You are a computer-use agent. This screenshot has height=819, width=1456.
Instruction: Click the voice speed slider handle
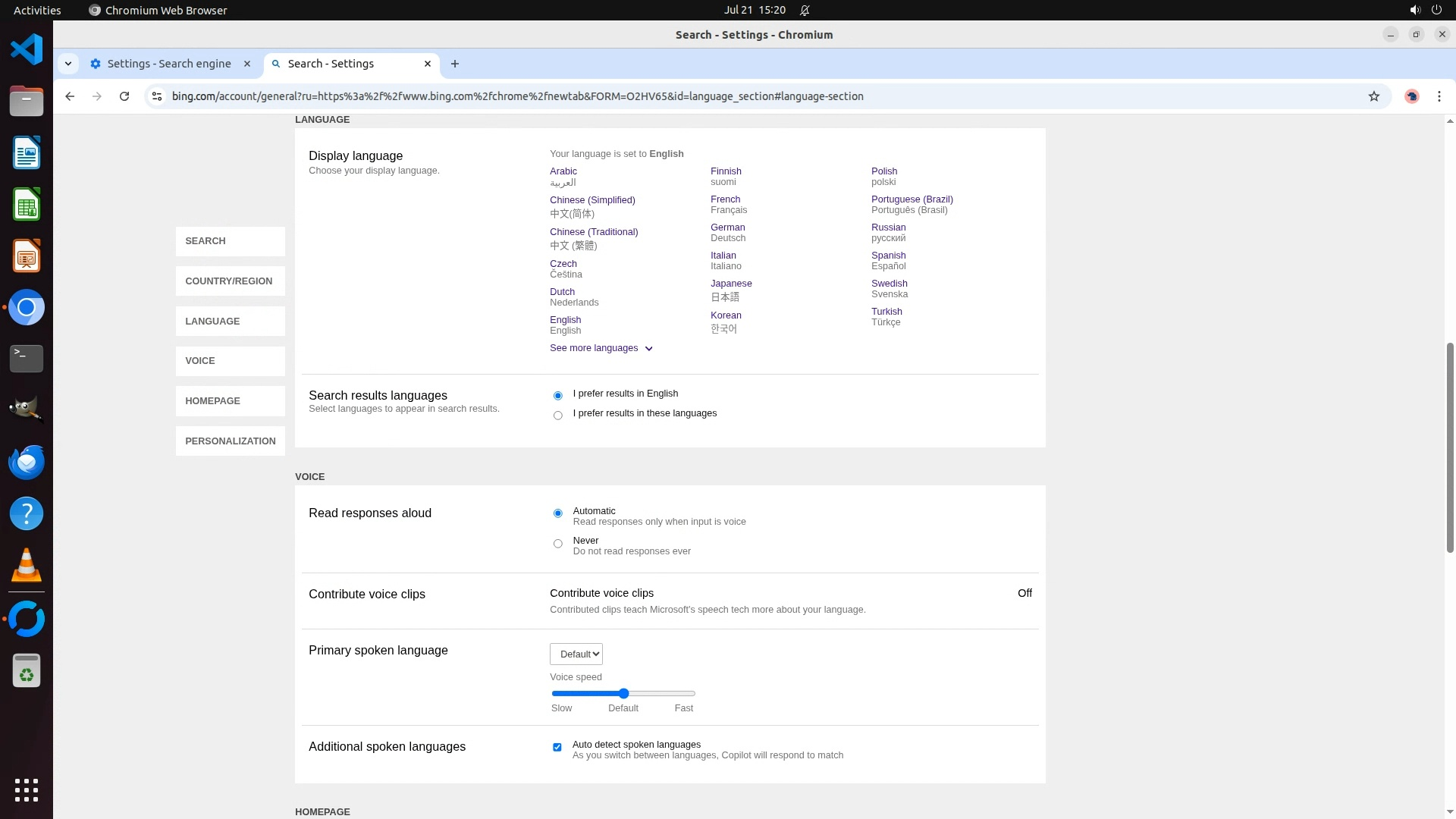(x=623, y=693)
